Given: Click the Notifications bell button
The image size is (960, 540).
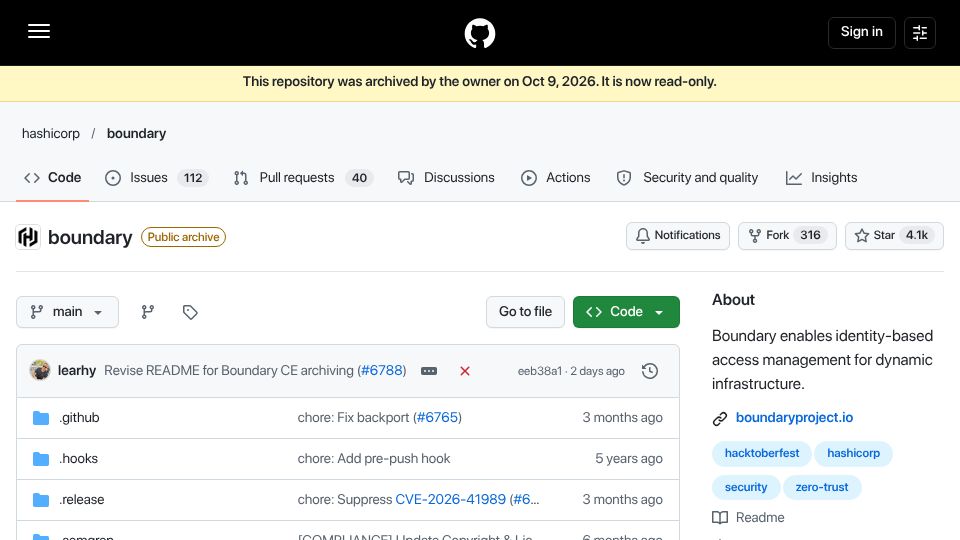Looking at the screenshot, I should click(678, 236).
